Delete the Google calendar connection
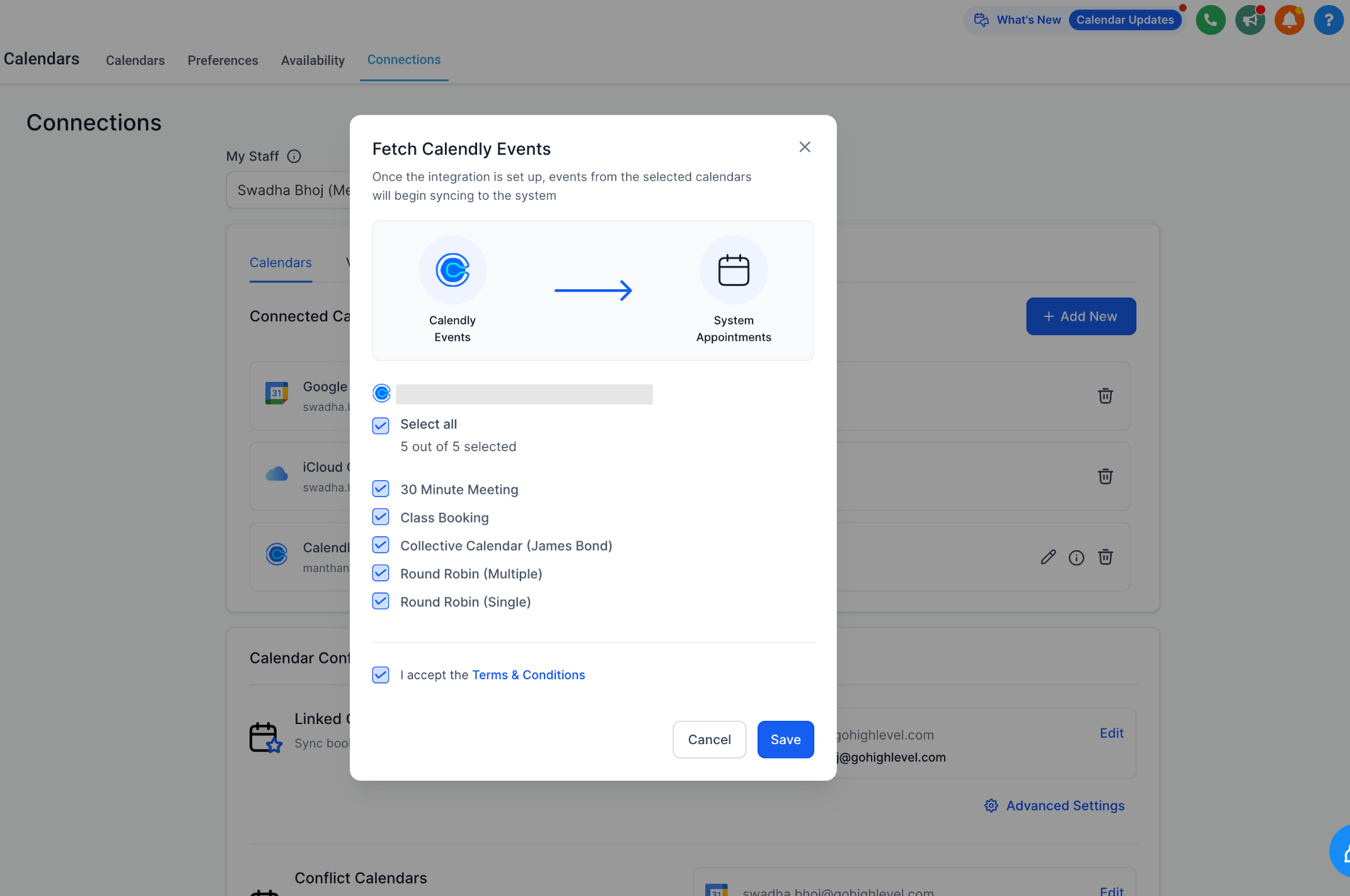The height and width of the screenshot is (896, 1350). coord(1105,396)
